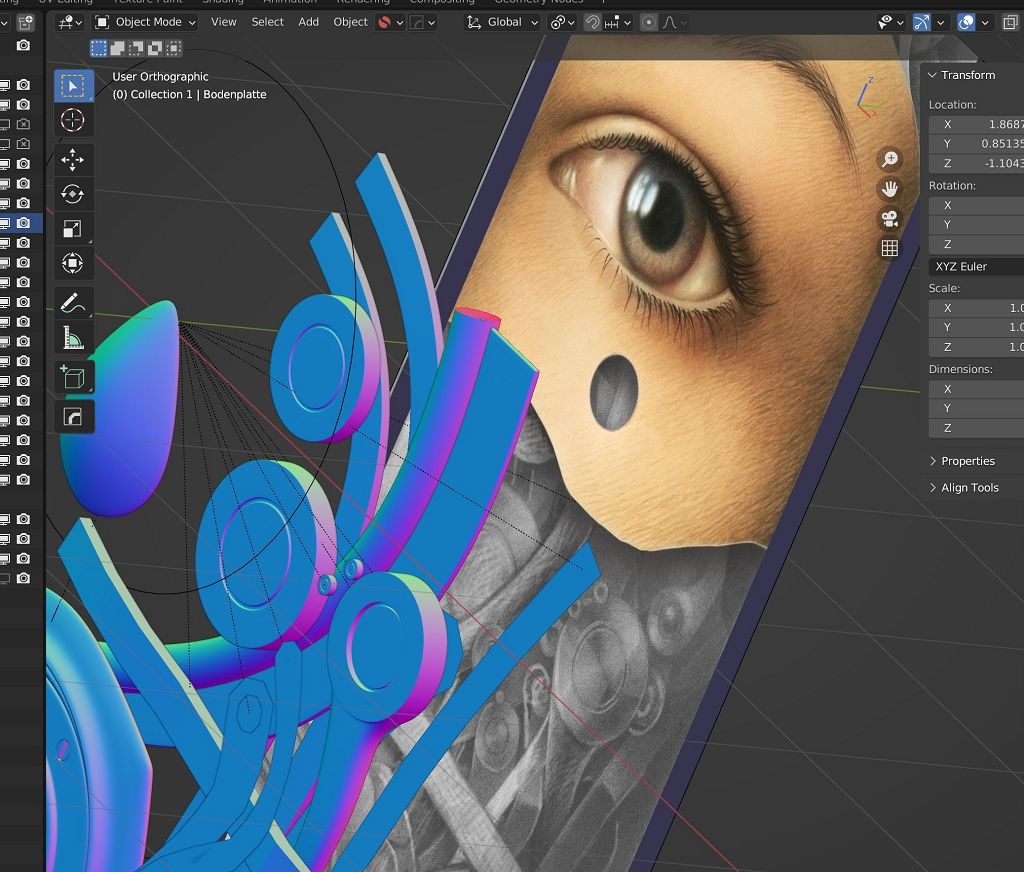Toggle proportional editing in the header
The height and width of the screenshot is (872, 1024).
(x=648, y=23)
